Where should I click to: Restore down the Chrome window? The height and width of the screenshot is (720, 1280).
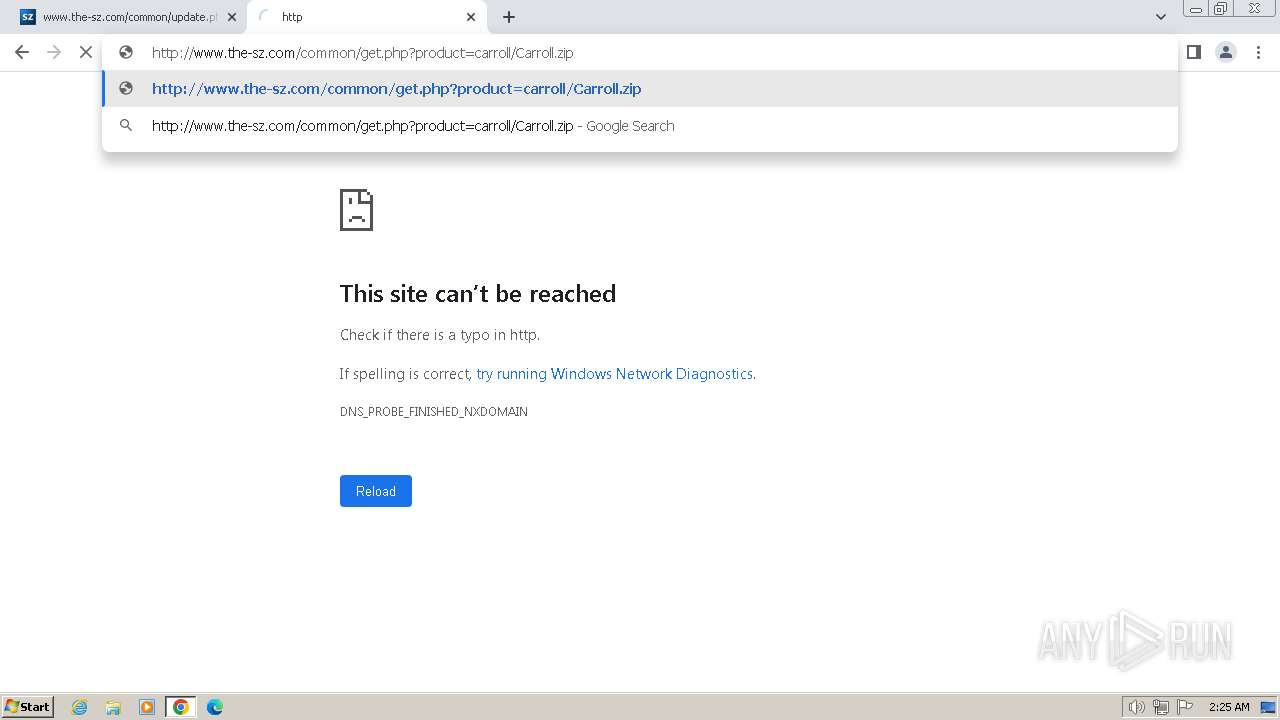pyautogui.click(x=1221, y=9)
